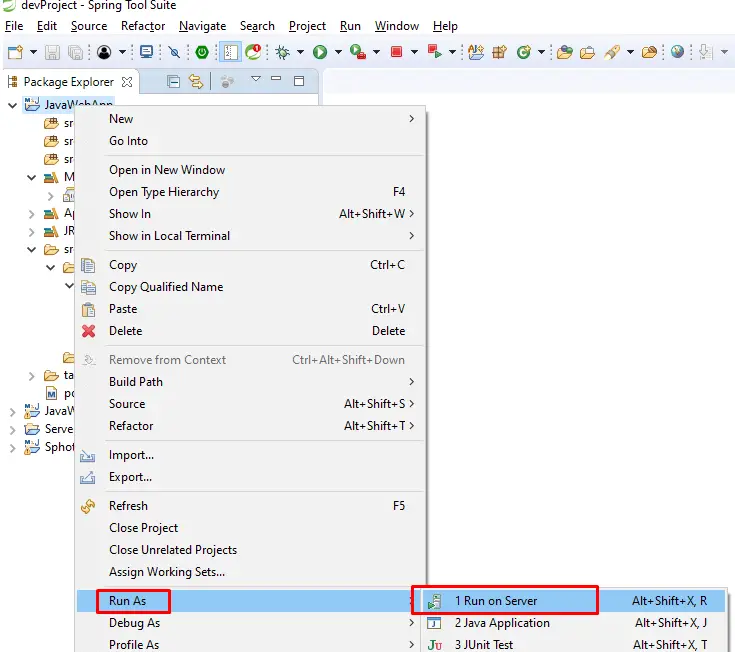The image size is (735, 652).
Task: Click the Skip All Breakpoints icon
Action: click(174, 52)
